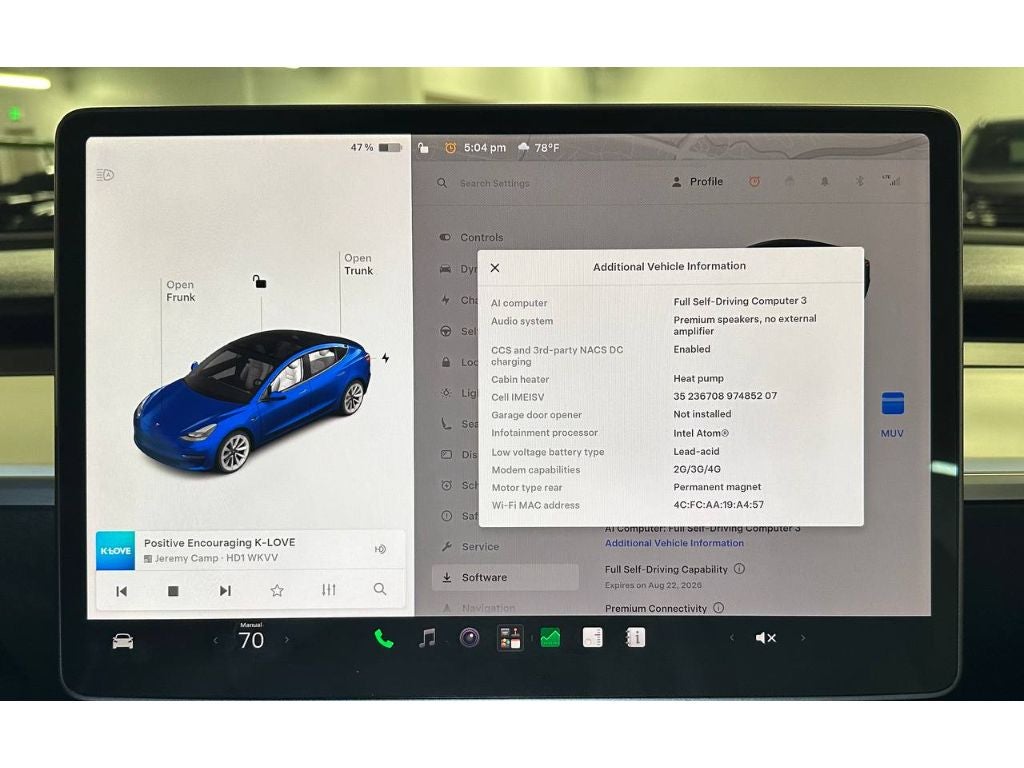Tap the notifications bell icon

click(x=824, y=182)
